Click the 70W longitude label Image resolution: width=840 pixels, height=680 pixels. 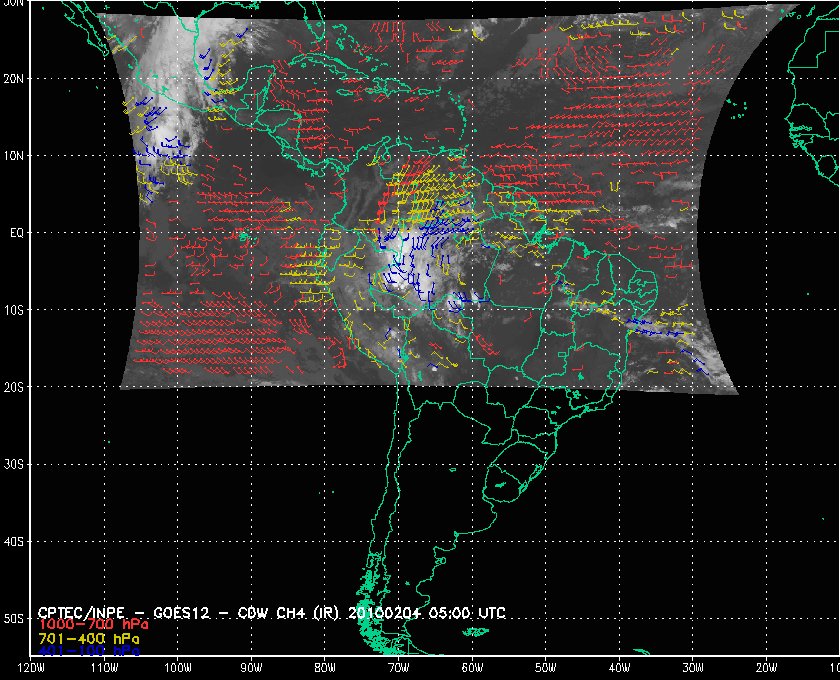pyautogui.click(x=399, y=668)
